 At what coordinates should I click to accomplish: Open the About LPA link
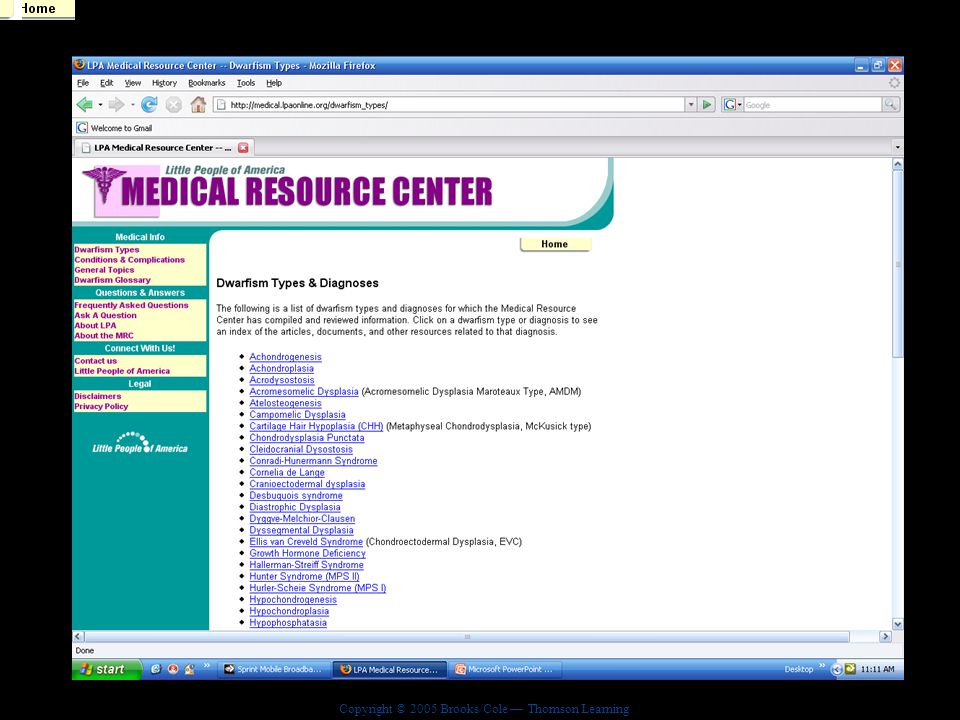click(x=95, y=325)
